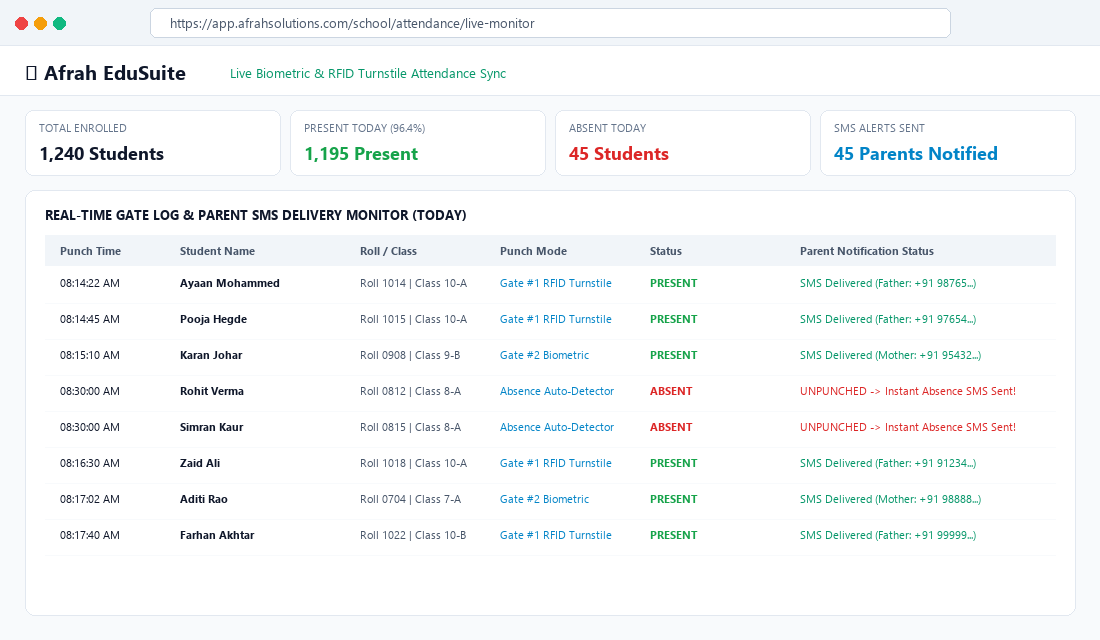The image size is (1100, 640).
Task: Open Gate #2 Biometric link for Karan Johar
Action: pyautogui.click(x=544, y=355)
